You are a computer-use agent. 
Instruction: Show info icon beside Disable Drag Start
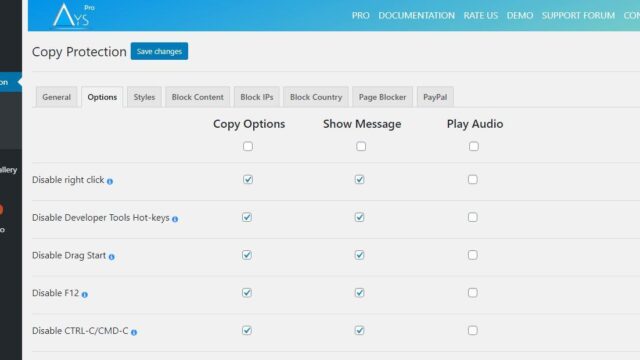pos(111,257)
